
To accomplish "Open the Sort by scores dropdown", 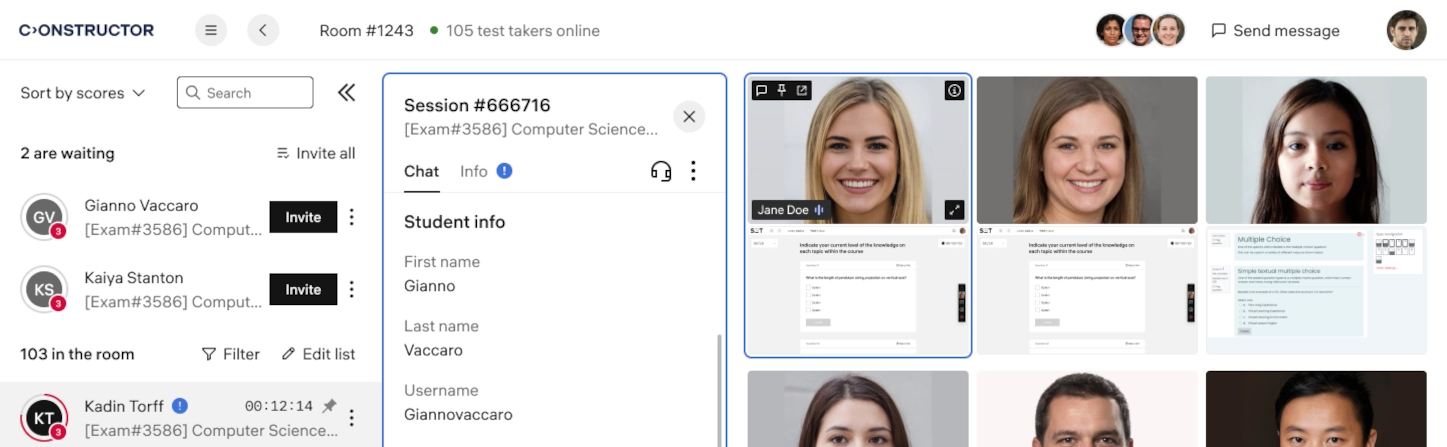I will pos(83,93).
